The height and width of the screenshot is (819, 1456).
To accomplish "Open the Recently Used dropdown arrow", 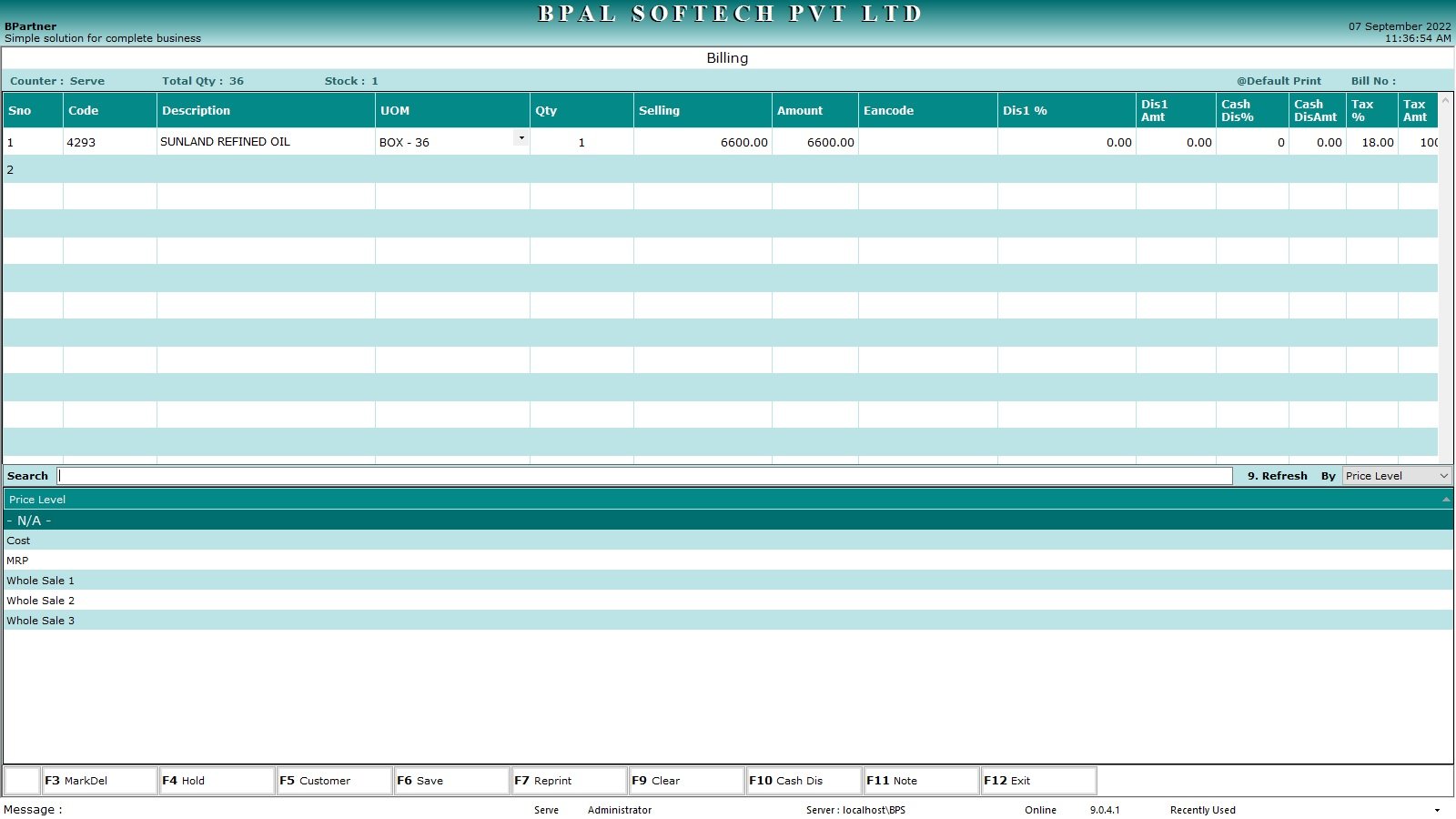I will click(1437, 810).
